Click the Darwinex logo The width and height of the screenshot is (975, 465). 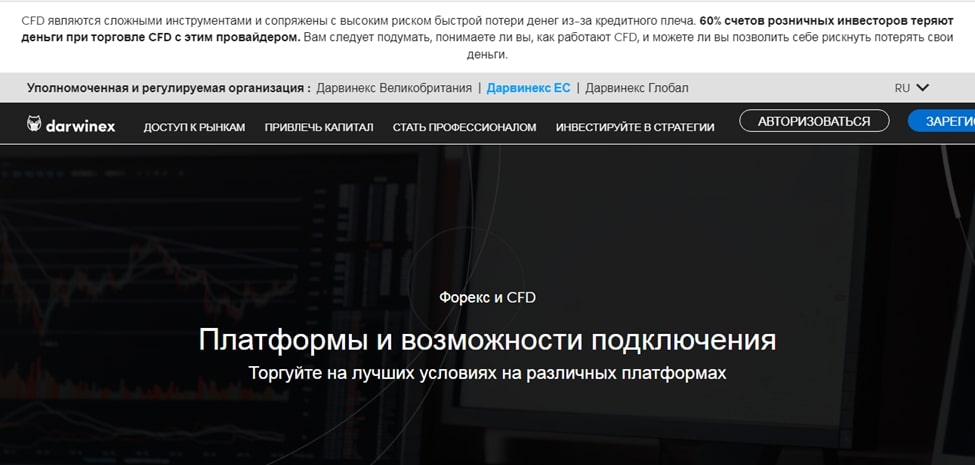[x=71, y=124]
